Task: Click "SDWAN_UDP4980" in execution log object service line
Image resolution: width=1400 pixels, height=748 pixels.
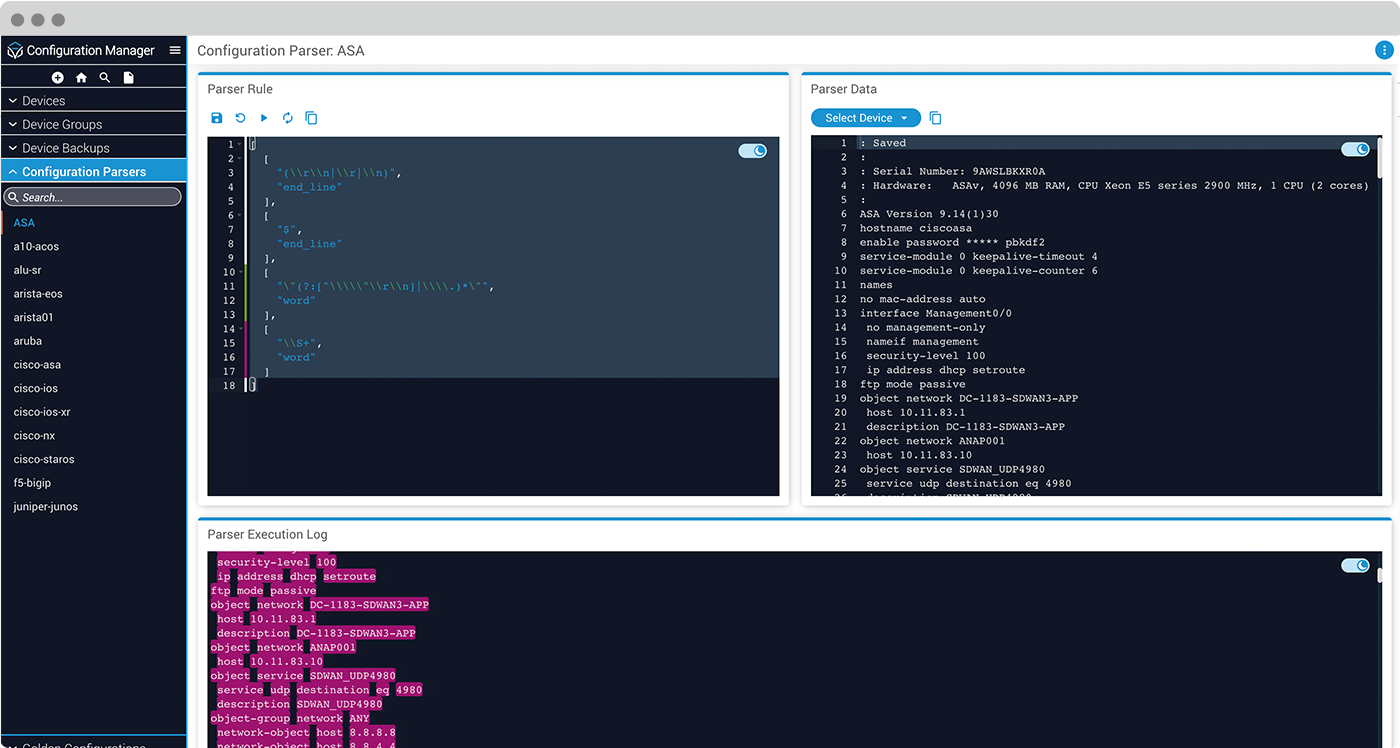Action: (353, 676)
